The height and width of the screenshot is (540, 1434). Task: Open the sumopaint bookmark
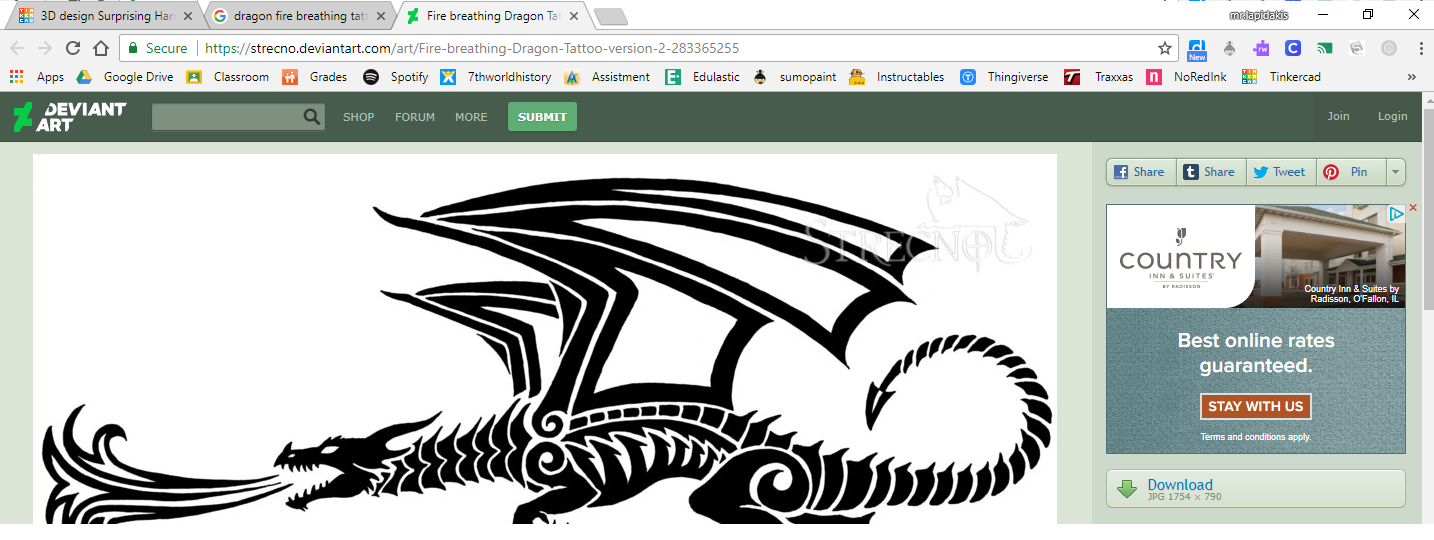coord(795,77)
